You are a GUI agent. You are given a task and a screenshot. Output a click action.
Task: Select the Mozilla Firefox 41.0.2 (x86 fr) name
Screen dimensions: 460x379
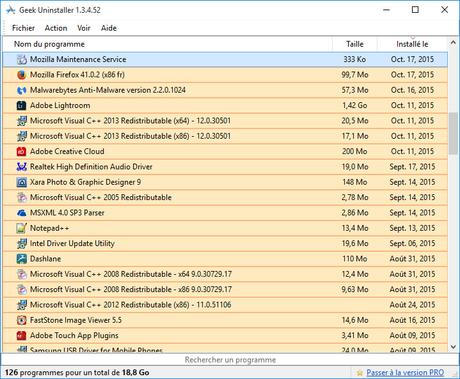click(x=77, y=75)
